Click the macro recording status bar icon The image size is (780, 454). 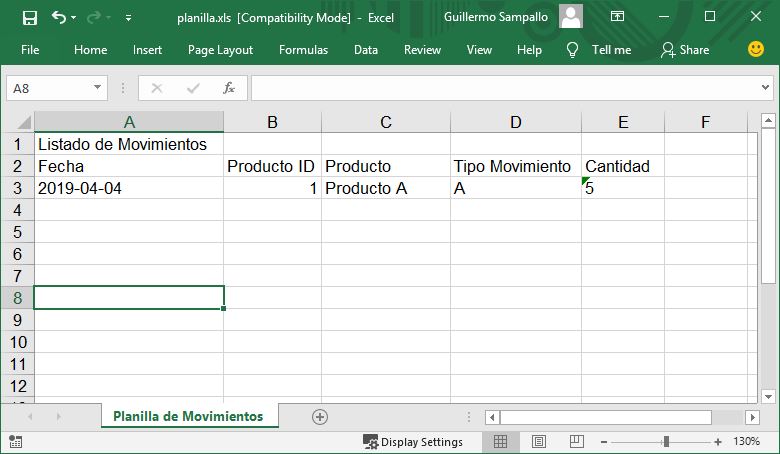coord(15,442)
